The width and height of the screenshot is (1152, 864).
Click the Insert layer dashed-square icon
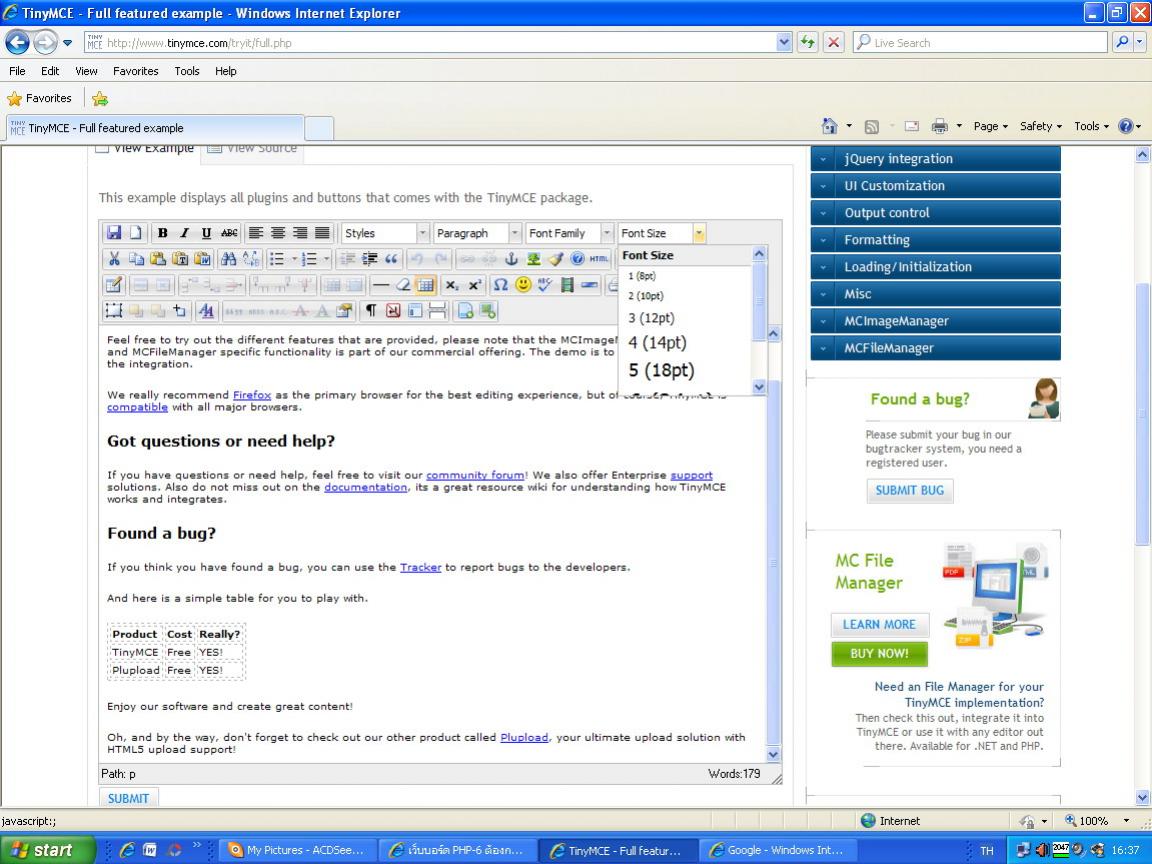[114, 311]
